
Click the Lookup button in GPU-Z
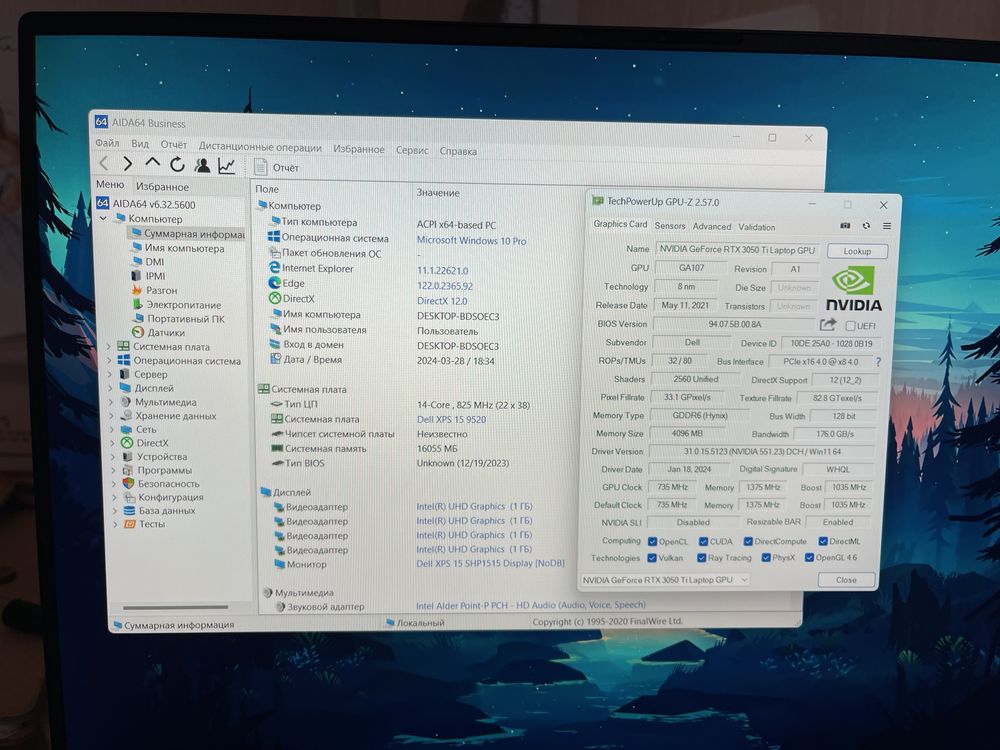(857, 251)
